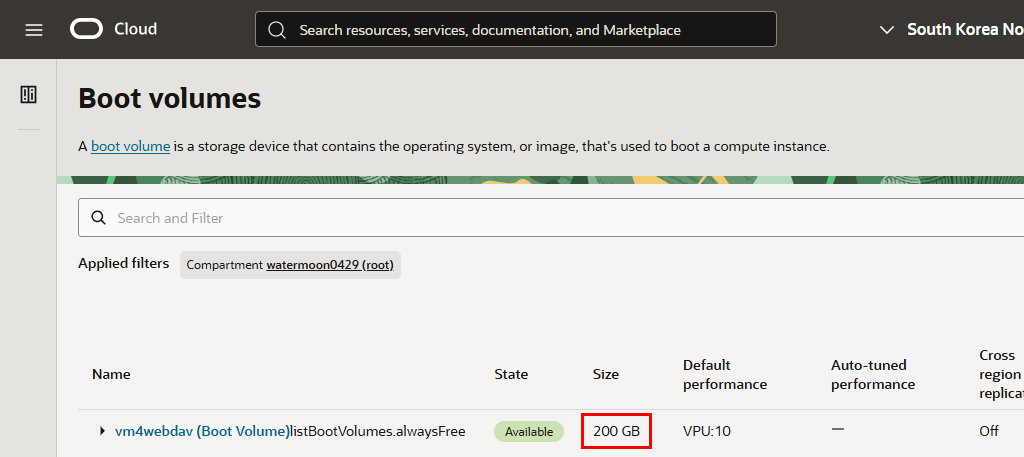Sort by the Name column header

tap(111, 374)
